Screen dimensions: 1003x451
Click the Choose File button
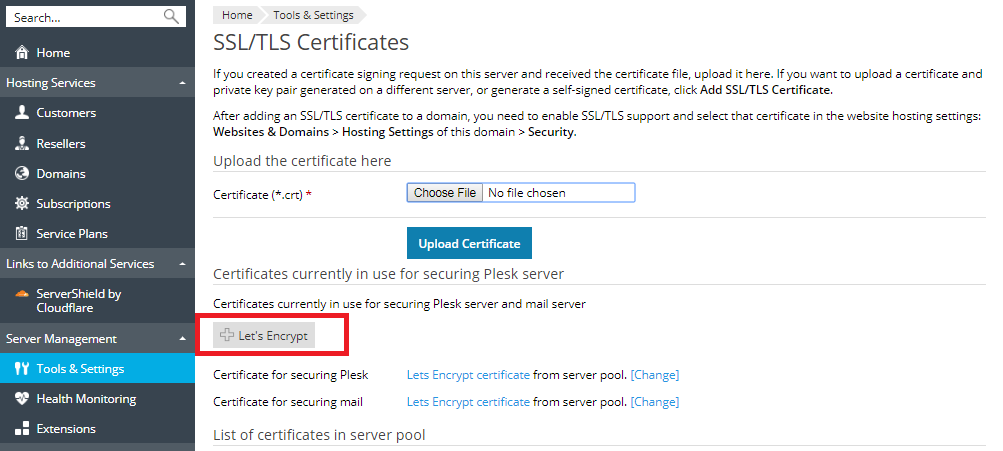click(x=445, y=193)
